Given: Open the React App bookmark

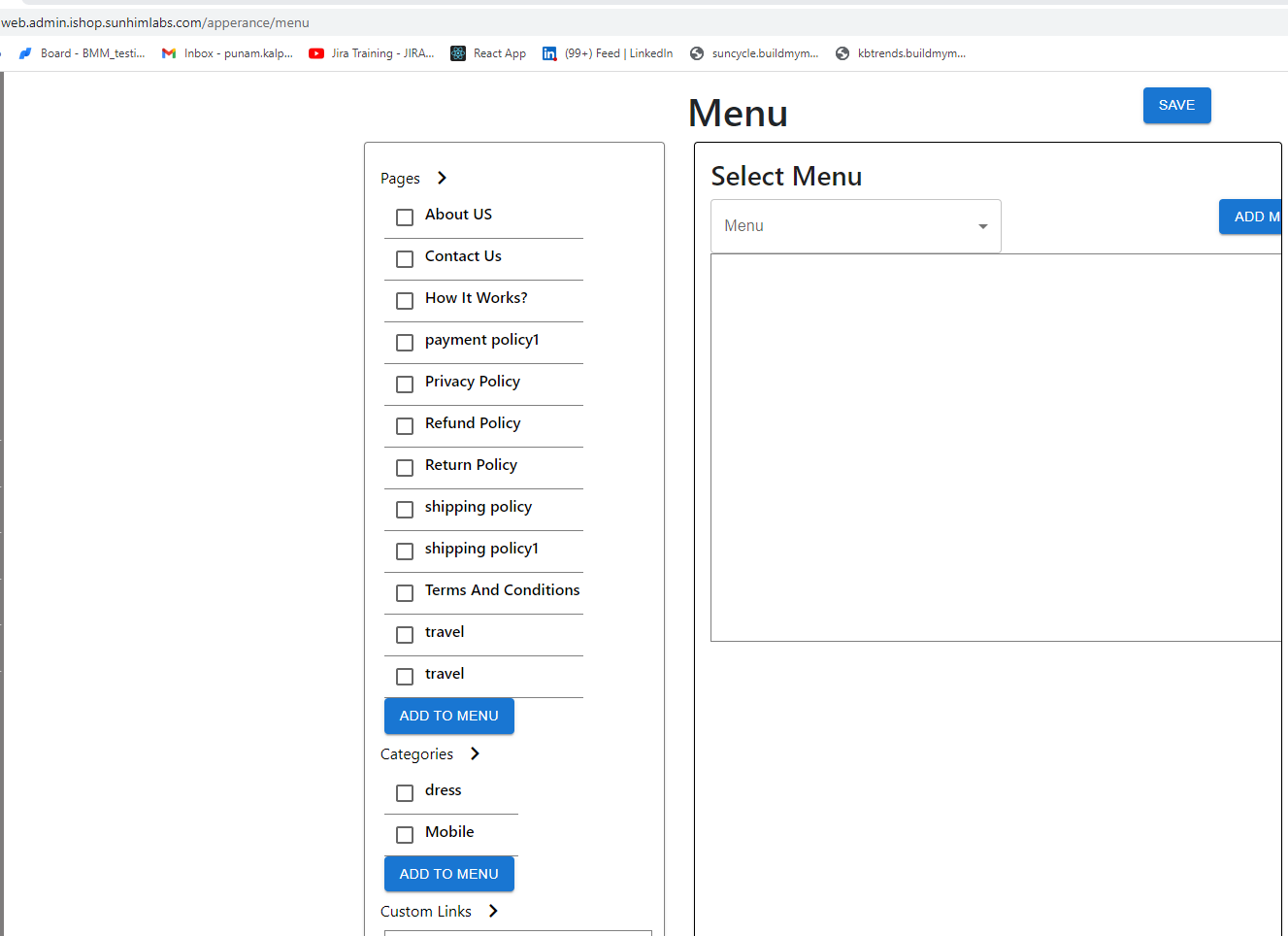Looking at the screenshot, I should tap(488, 53).
